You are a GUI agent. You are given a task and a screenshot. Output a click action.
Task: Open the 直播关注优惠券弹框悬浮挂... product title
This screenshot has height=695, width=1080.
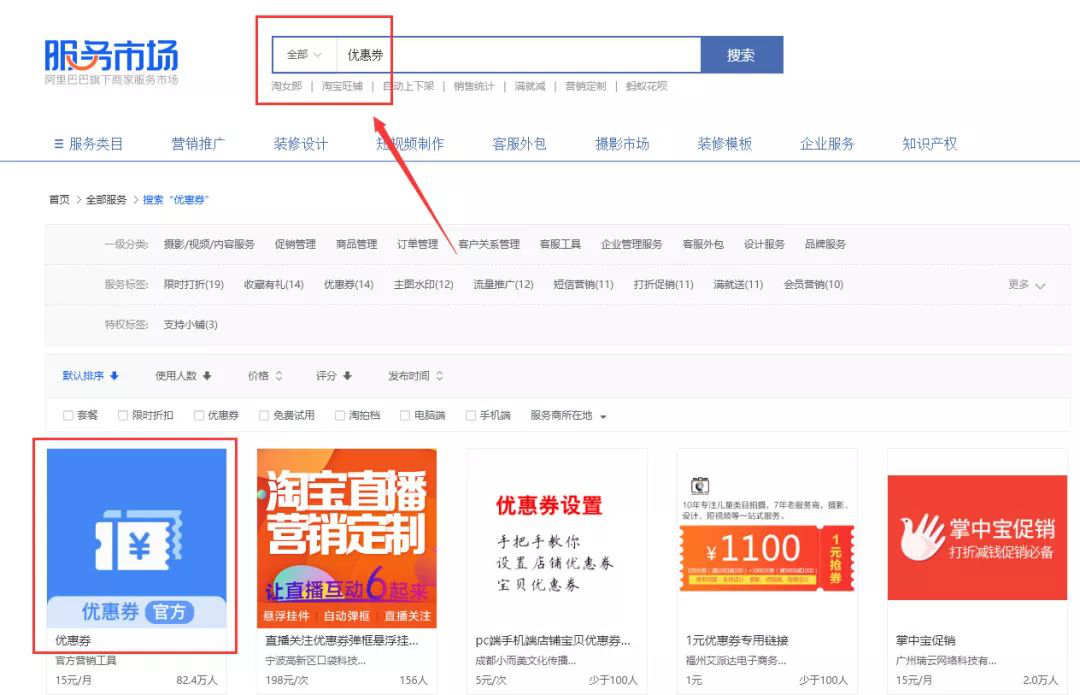(x=342, y=641)
